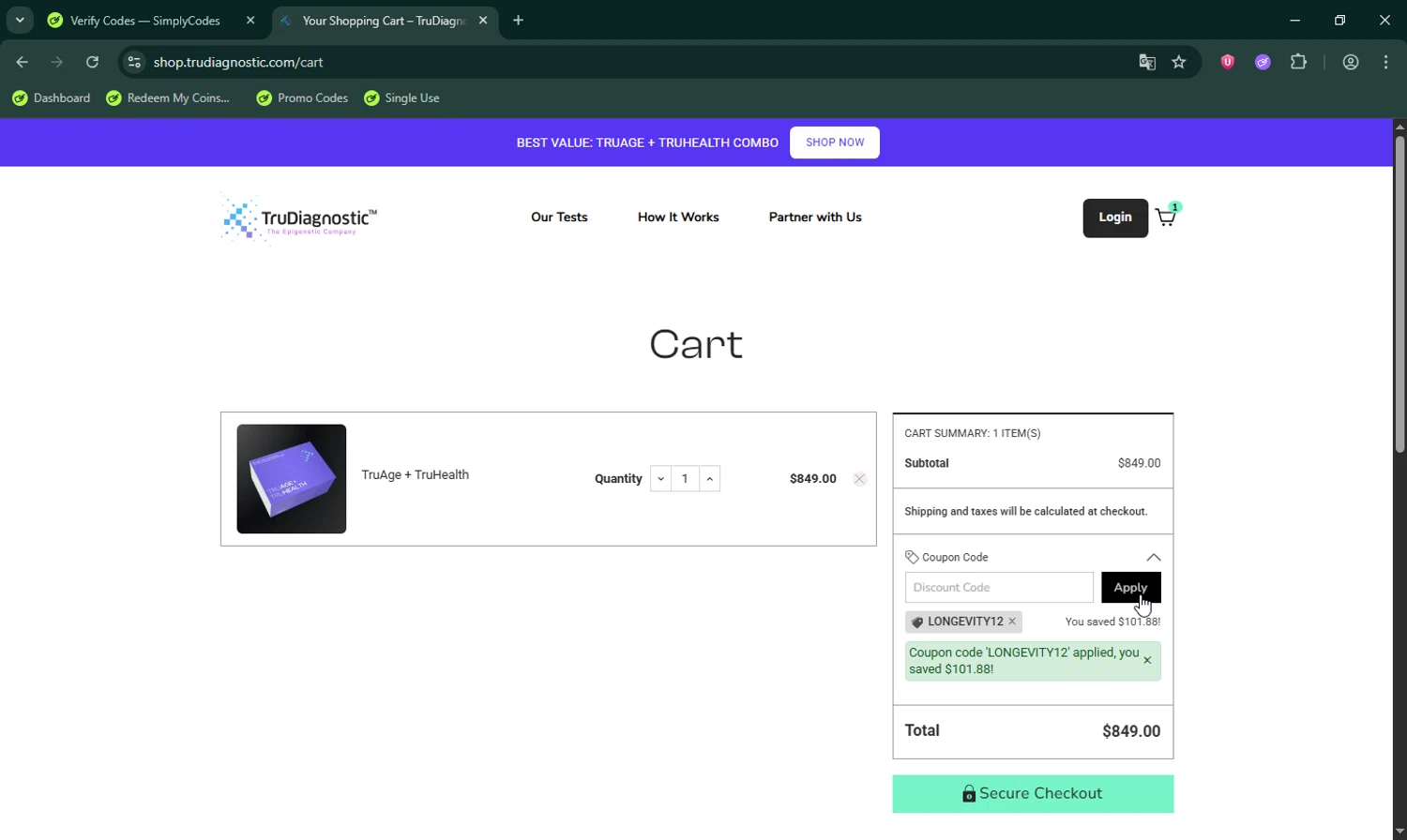The image size is (1407, 840).
Task: Go forward in browser history
Action: point(57,62)
